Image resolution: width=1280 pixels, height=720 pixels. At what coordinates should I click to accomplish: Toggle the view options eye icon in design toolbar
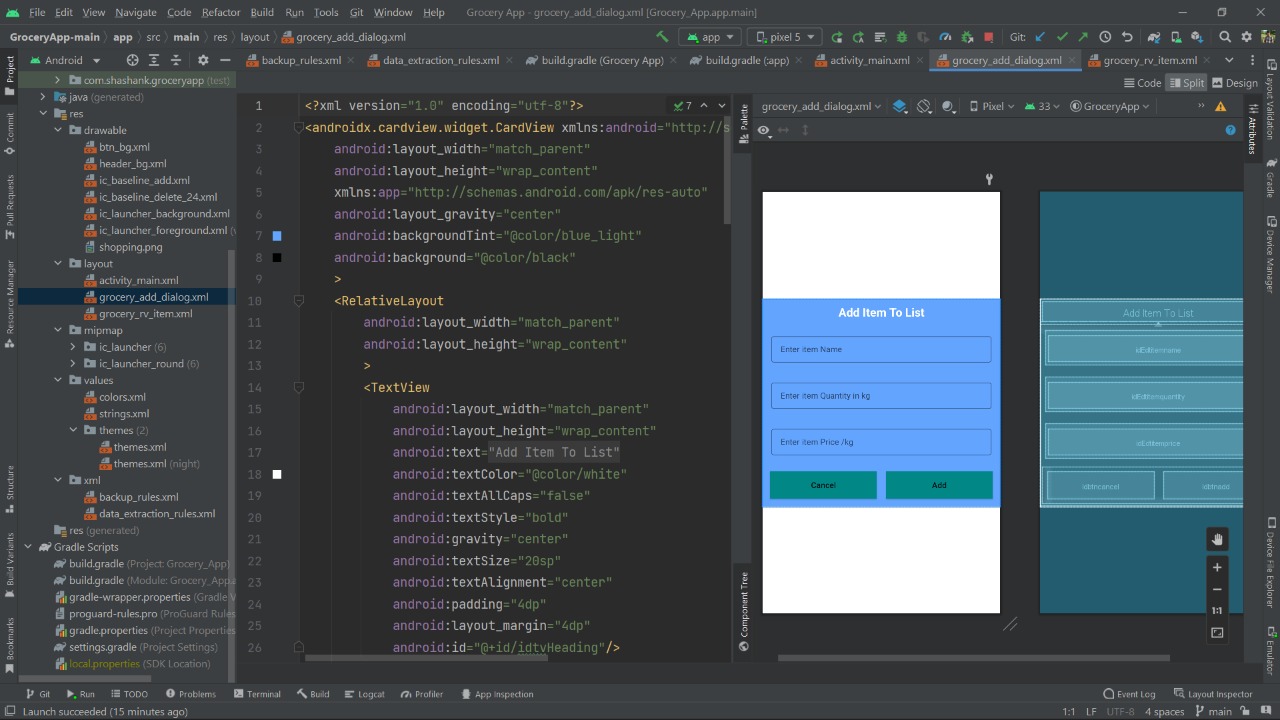763,130
